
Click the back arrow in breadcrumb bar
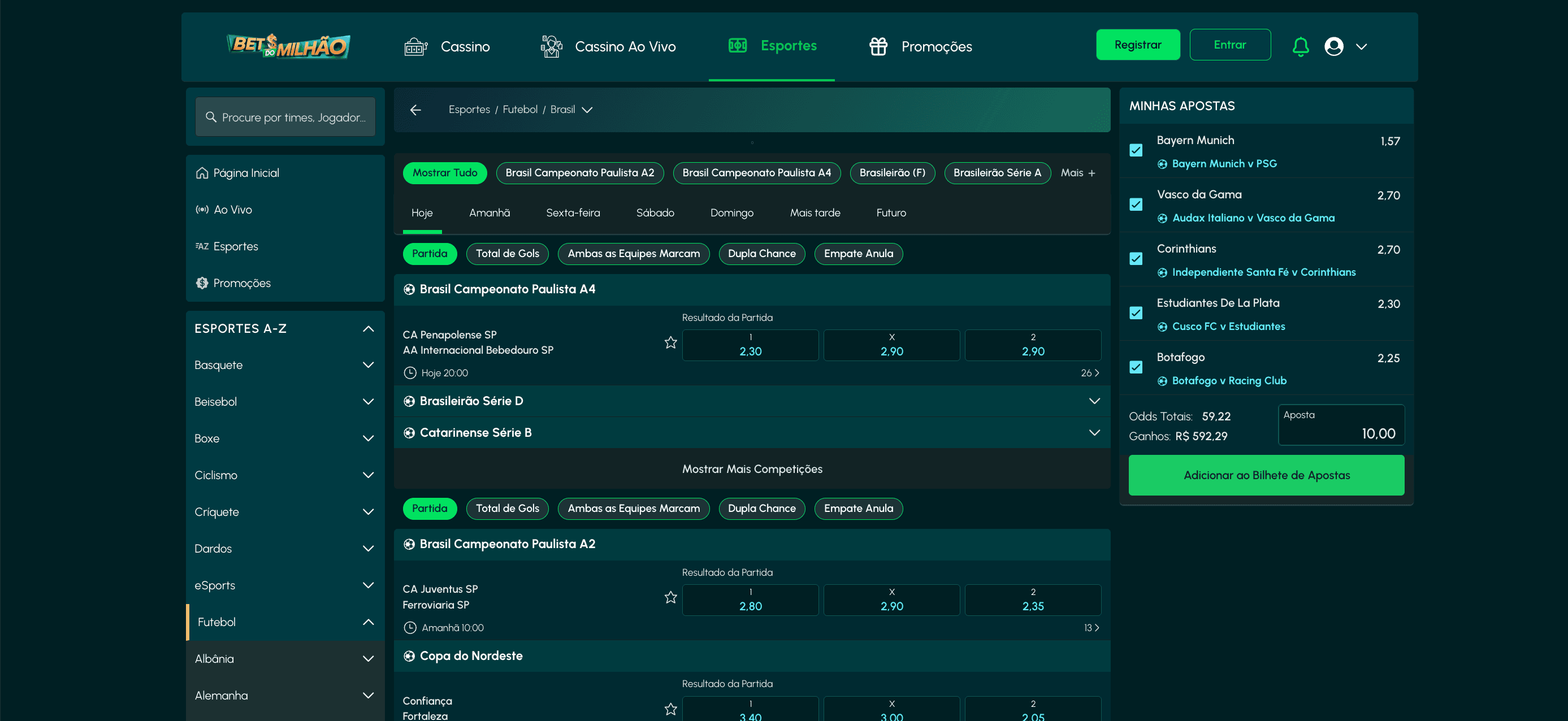(x=415, y=110)
